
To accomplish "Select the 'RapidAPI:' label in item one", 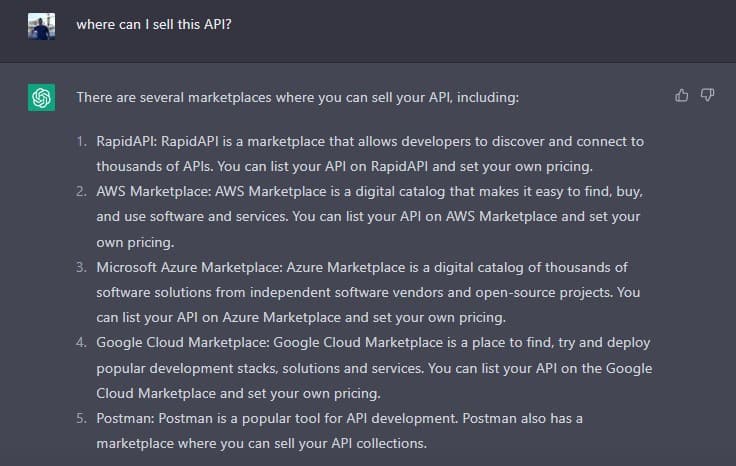I will coord(126,141).
